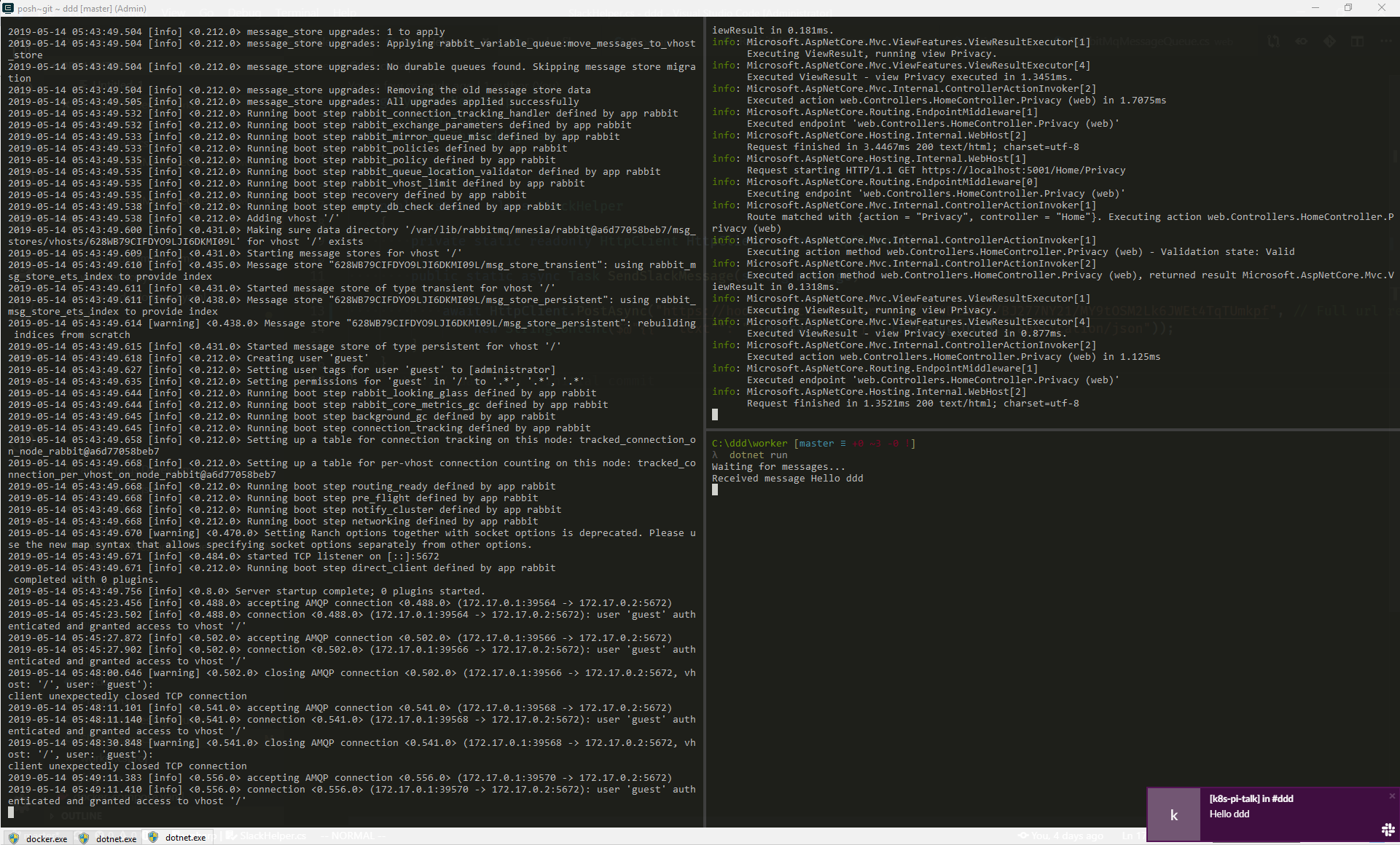The image size is (1400, 845).
Task: Dismiss the Slack notification with its X
Action: click(1391, 796)
